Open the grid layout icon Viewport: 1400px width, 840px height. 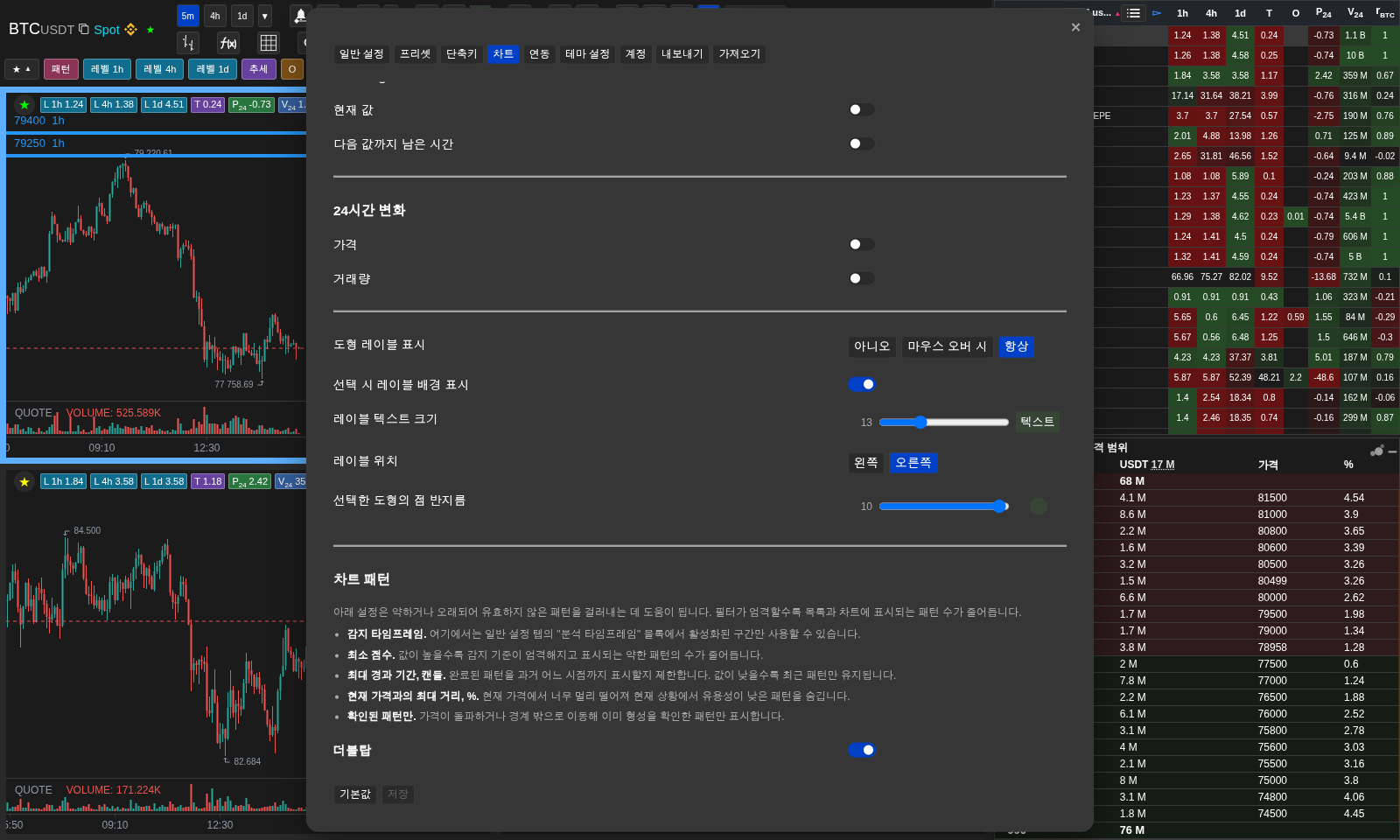pyautogui.click(x=269, y=43)
